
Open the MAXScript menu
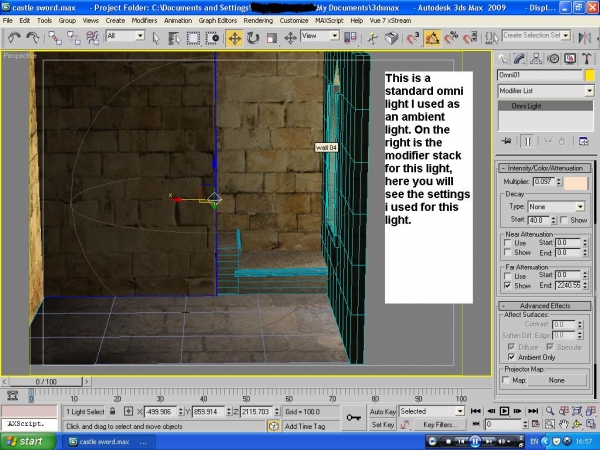(x=329, y=21)
